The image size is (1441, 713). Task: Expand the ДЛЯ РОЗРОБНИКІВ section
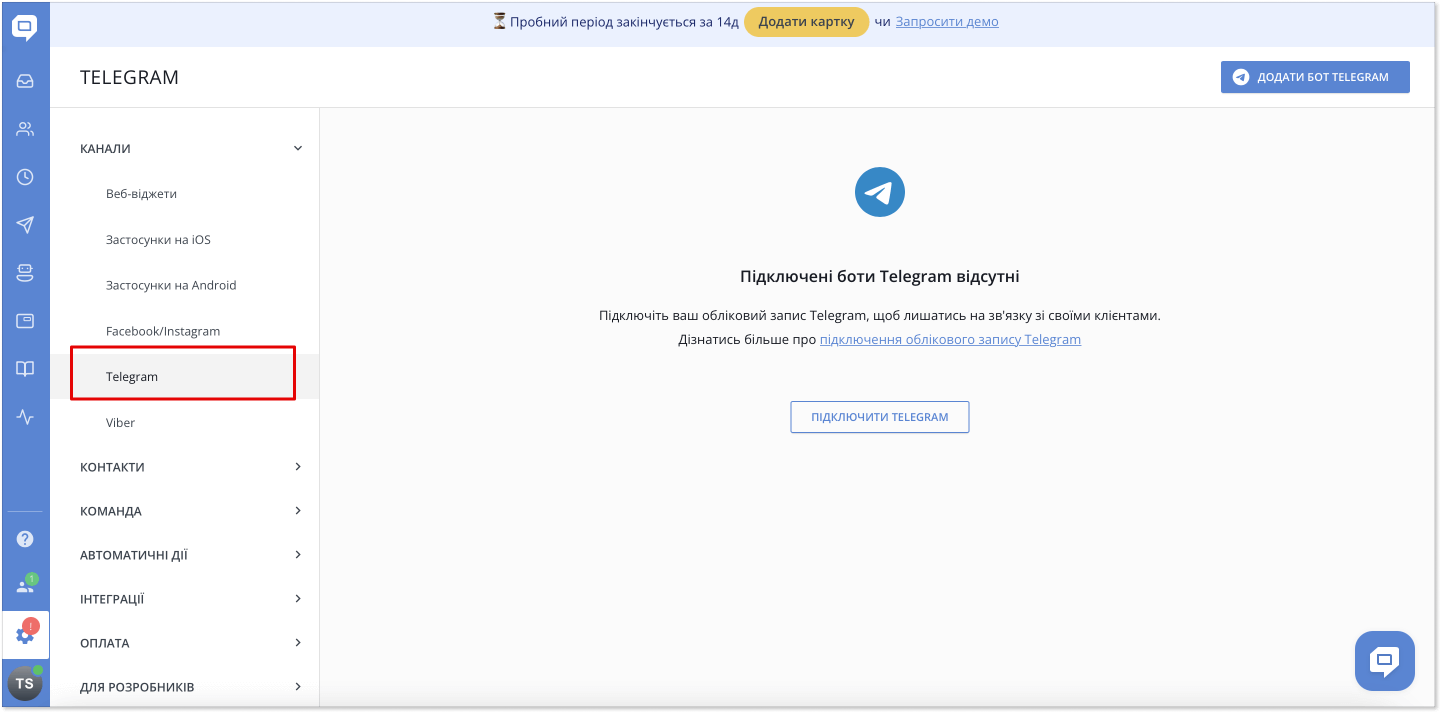[x=192, y=687]
